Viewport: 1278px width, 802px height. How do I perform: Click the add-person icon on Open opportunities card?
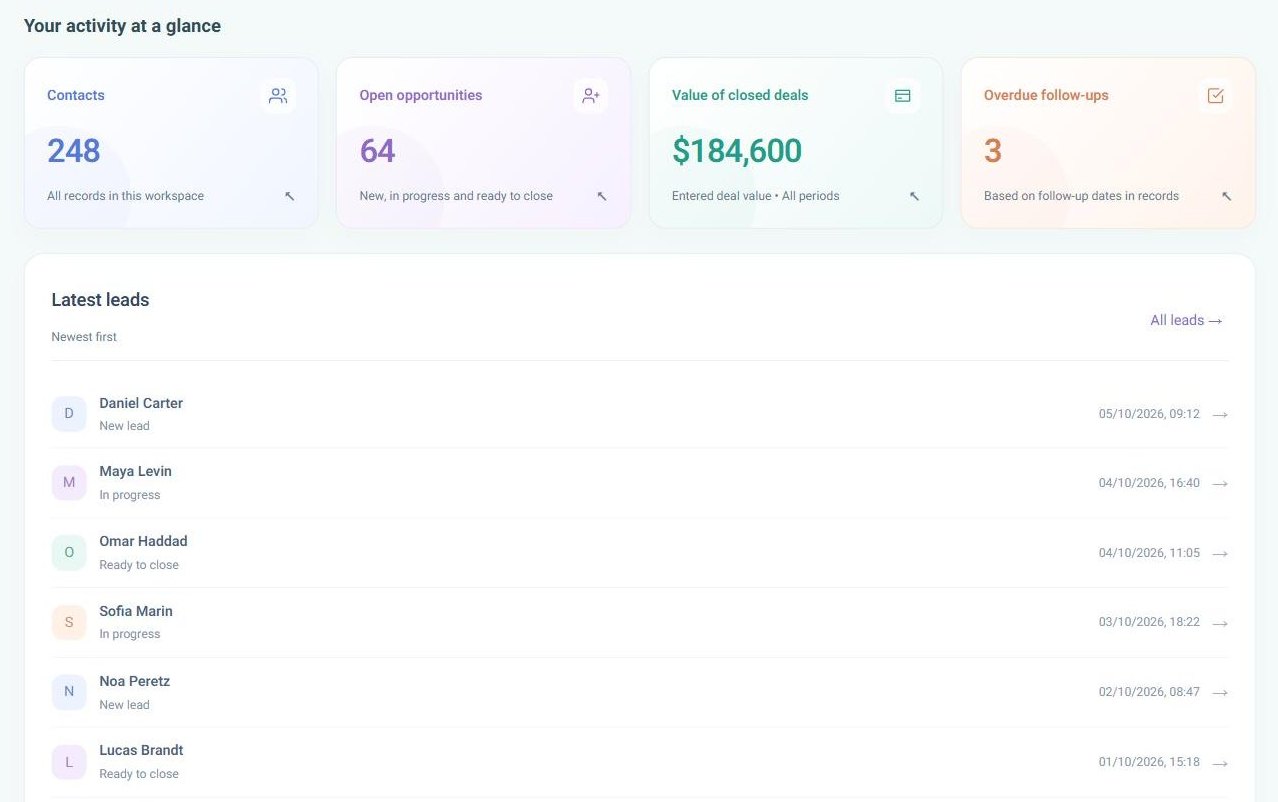(591, 96)
